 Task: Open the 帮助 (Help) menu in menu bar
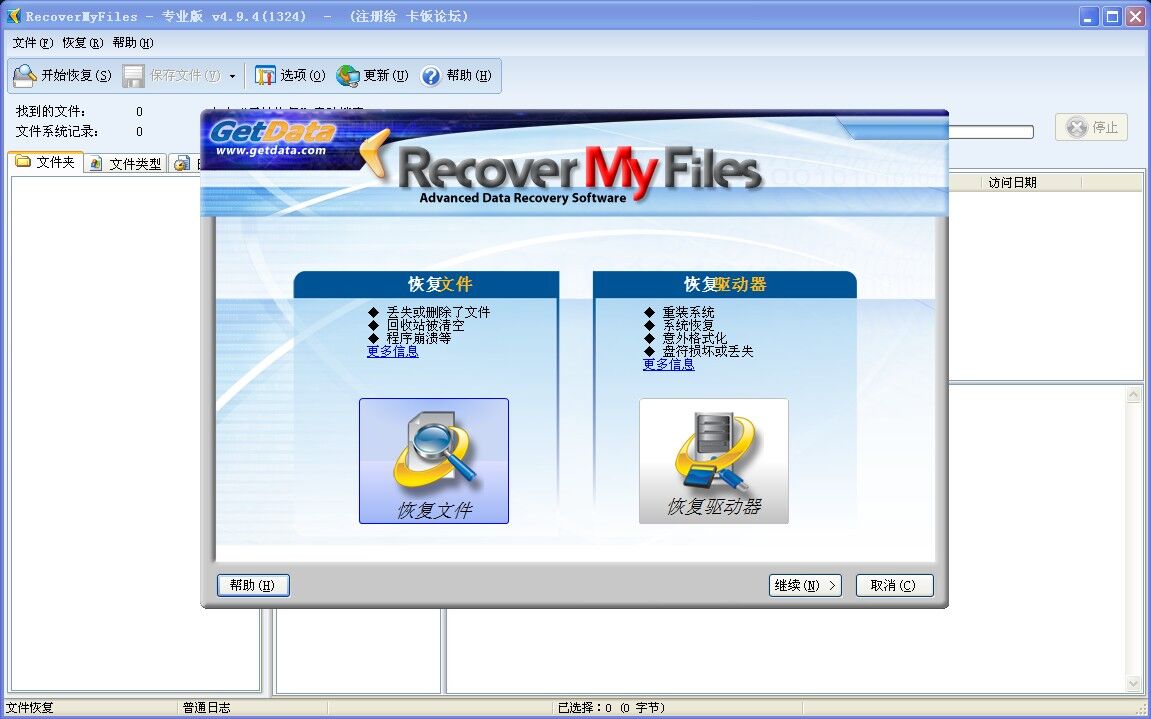[x=133, y=43]
